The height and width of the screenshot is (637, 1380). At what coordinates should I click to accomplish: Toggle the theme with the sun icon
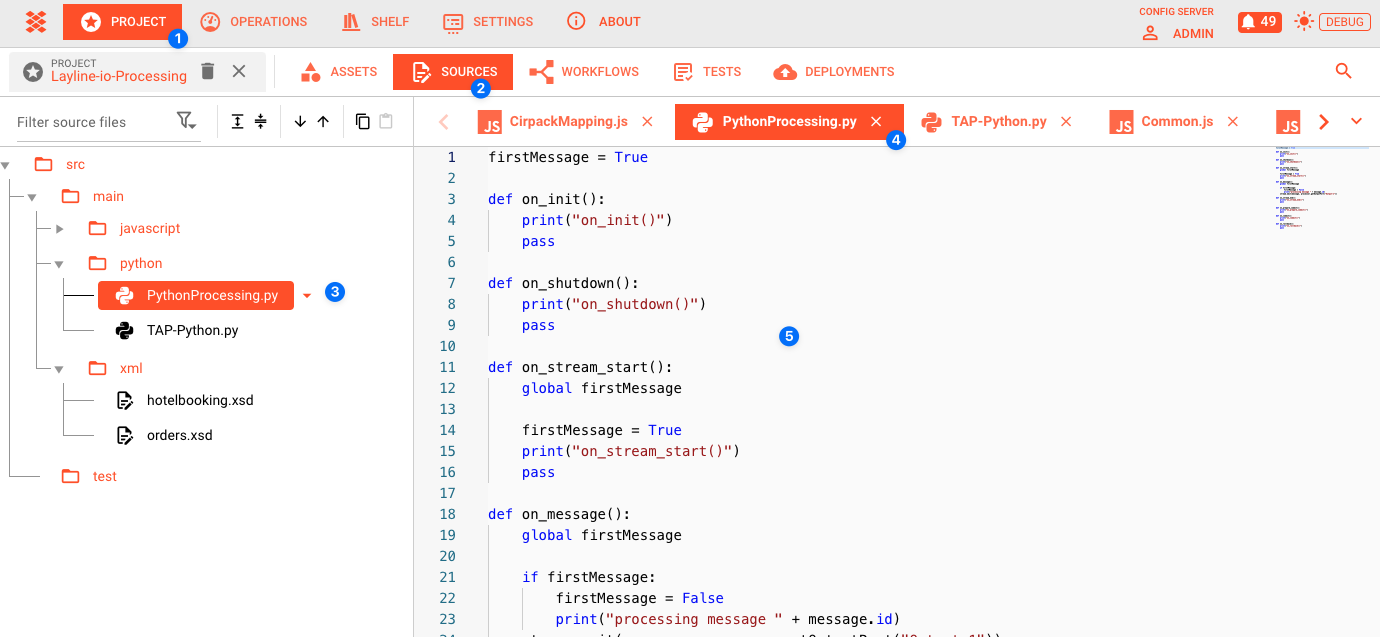[1303, 21]
